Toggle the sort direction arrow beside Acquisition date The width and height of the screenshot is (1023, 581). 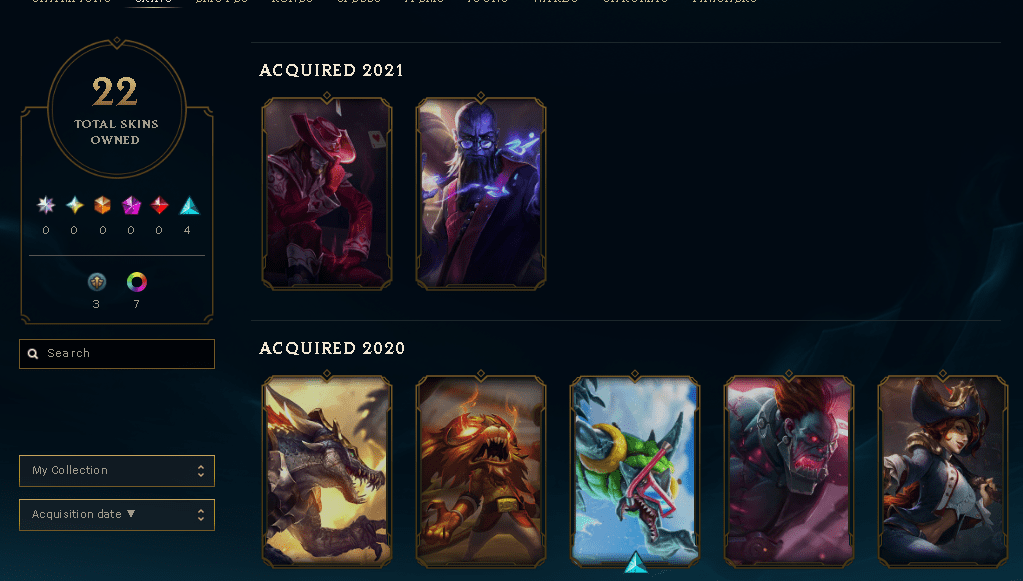click(x=131, y=514)
